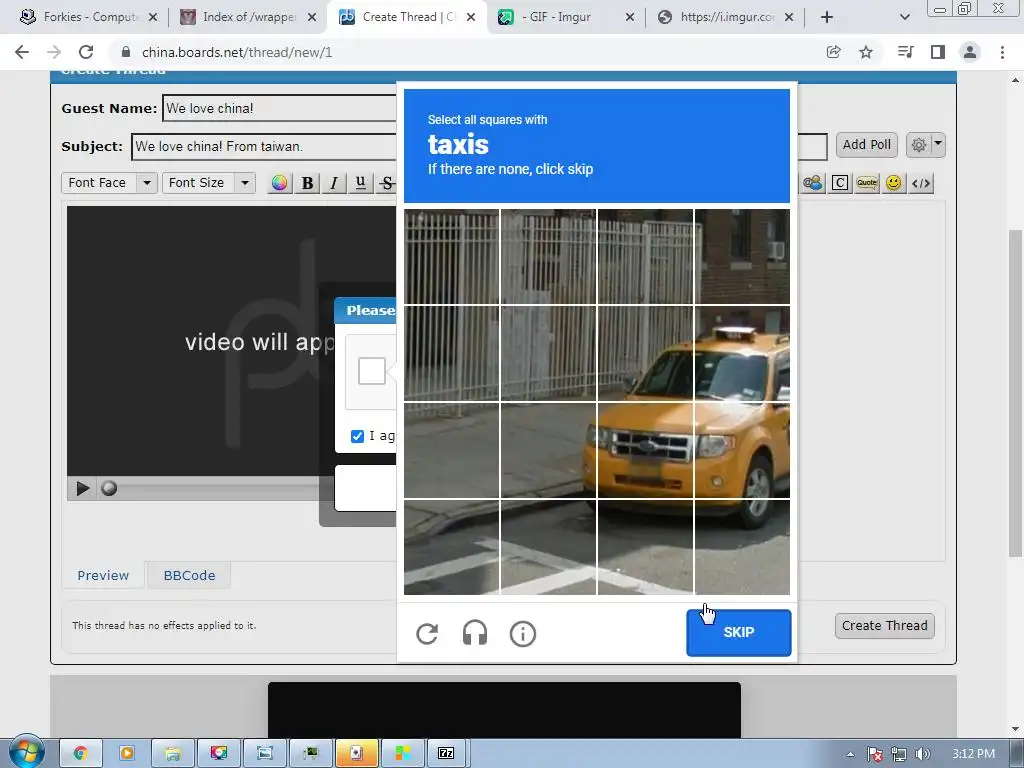Click the address bar URL
1024x768 pixels.
(x=237, y=52)
